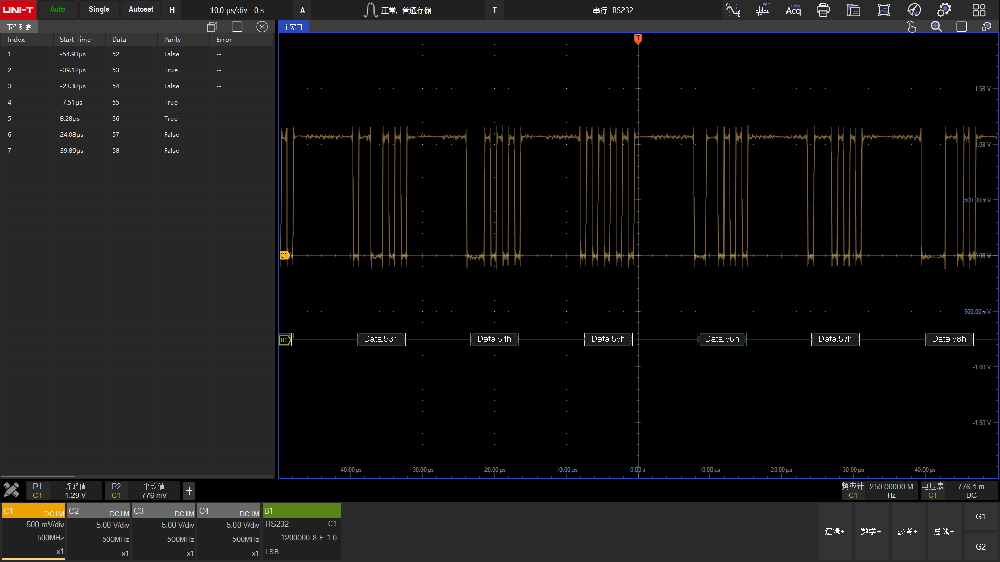Viewport: 1000px width, 562px height.
Task: Click the printer icon in top toolbar
Action: click(823, 10)
